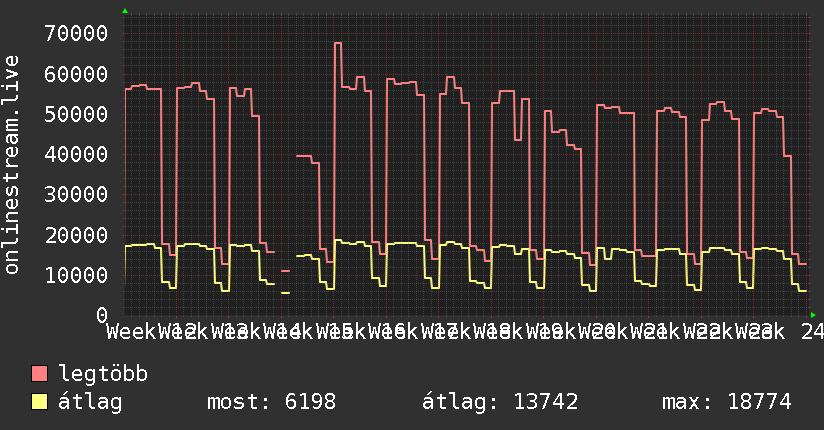Click the red line's highest peak near 68000
824x430 pixels.
(337, 43)
